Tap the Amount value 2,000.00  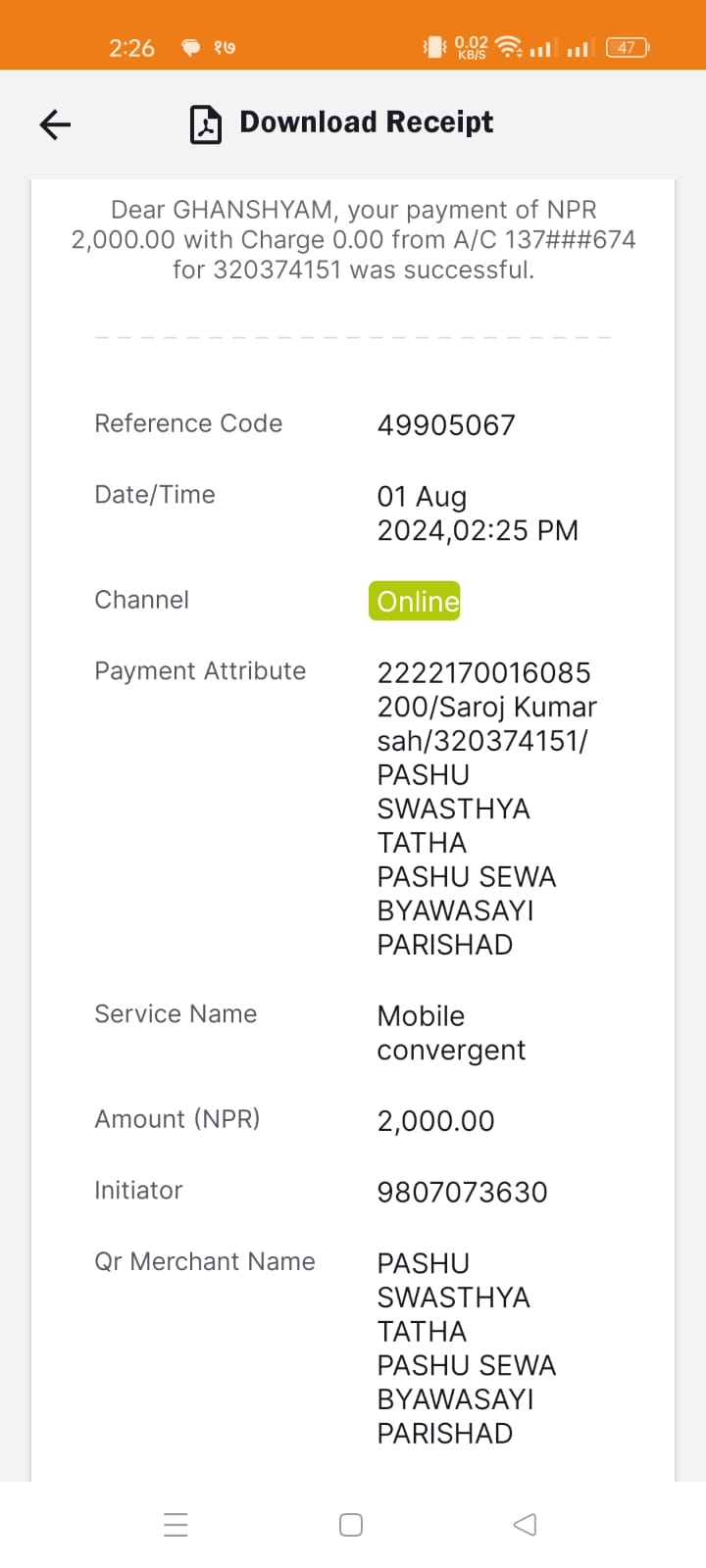click(436, 1121)
